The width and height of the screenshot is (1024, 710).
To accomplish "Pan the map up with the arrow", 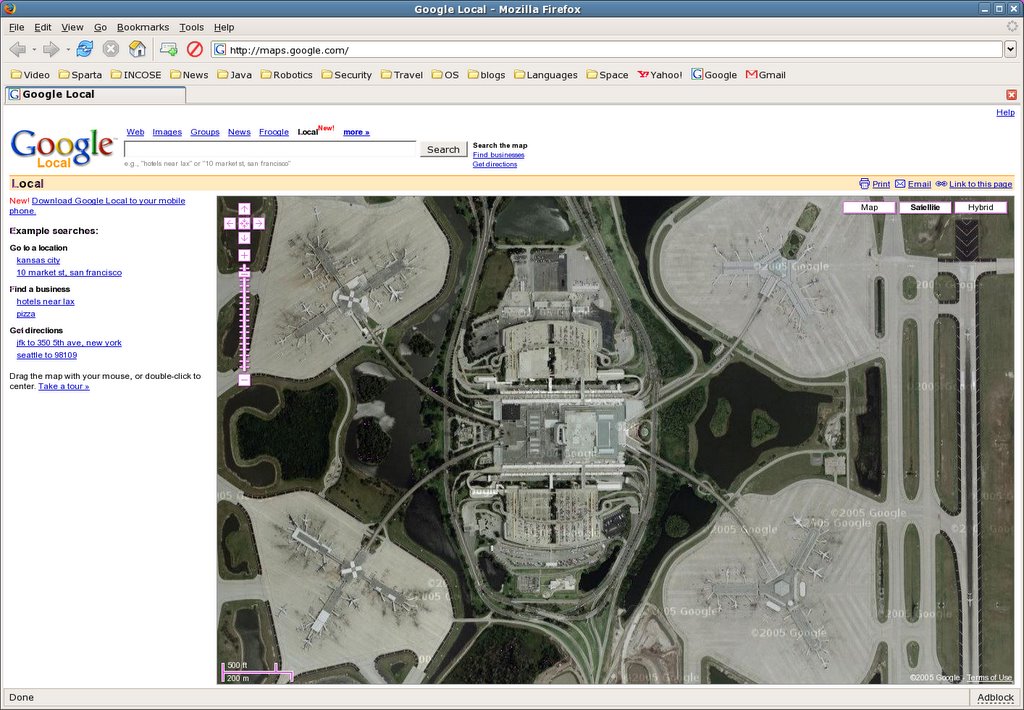I will click(x=244, y=209).
